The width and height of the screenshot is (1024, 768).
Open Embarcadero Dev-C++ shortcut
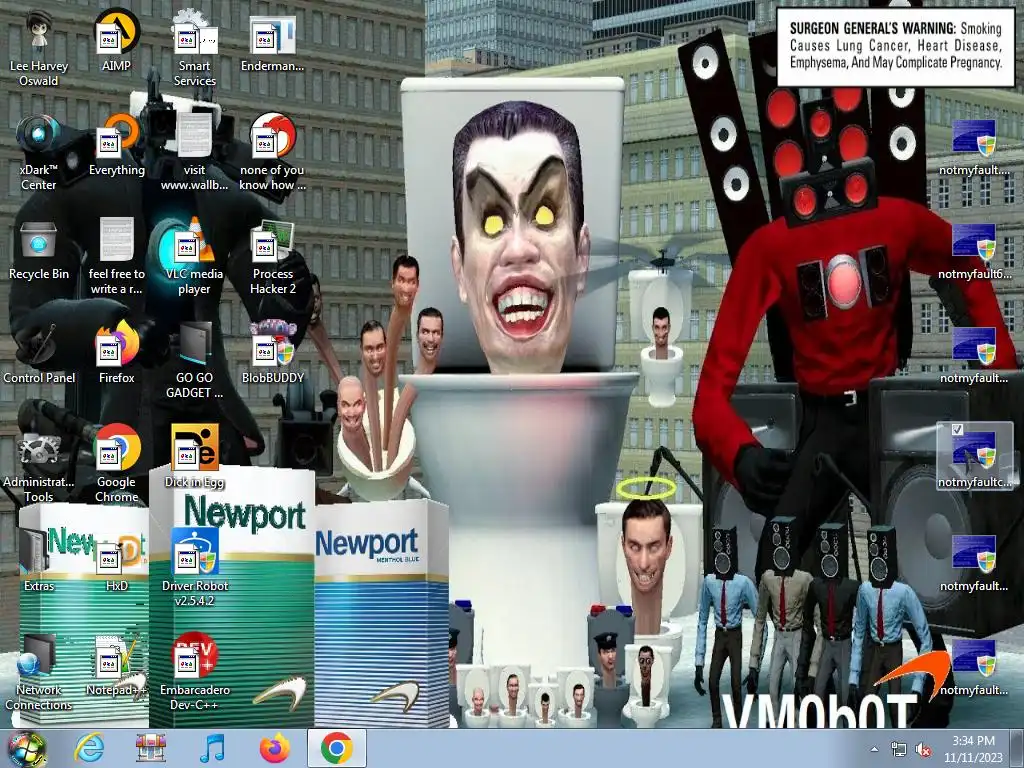point(194,672)
